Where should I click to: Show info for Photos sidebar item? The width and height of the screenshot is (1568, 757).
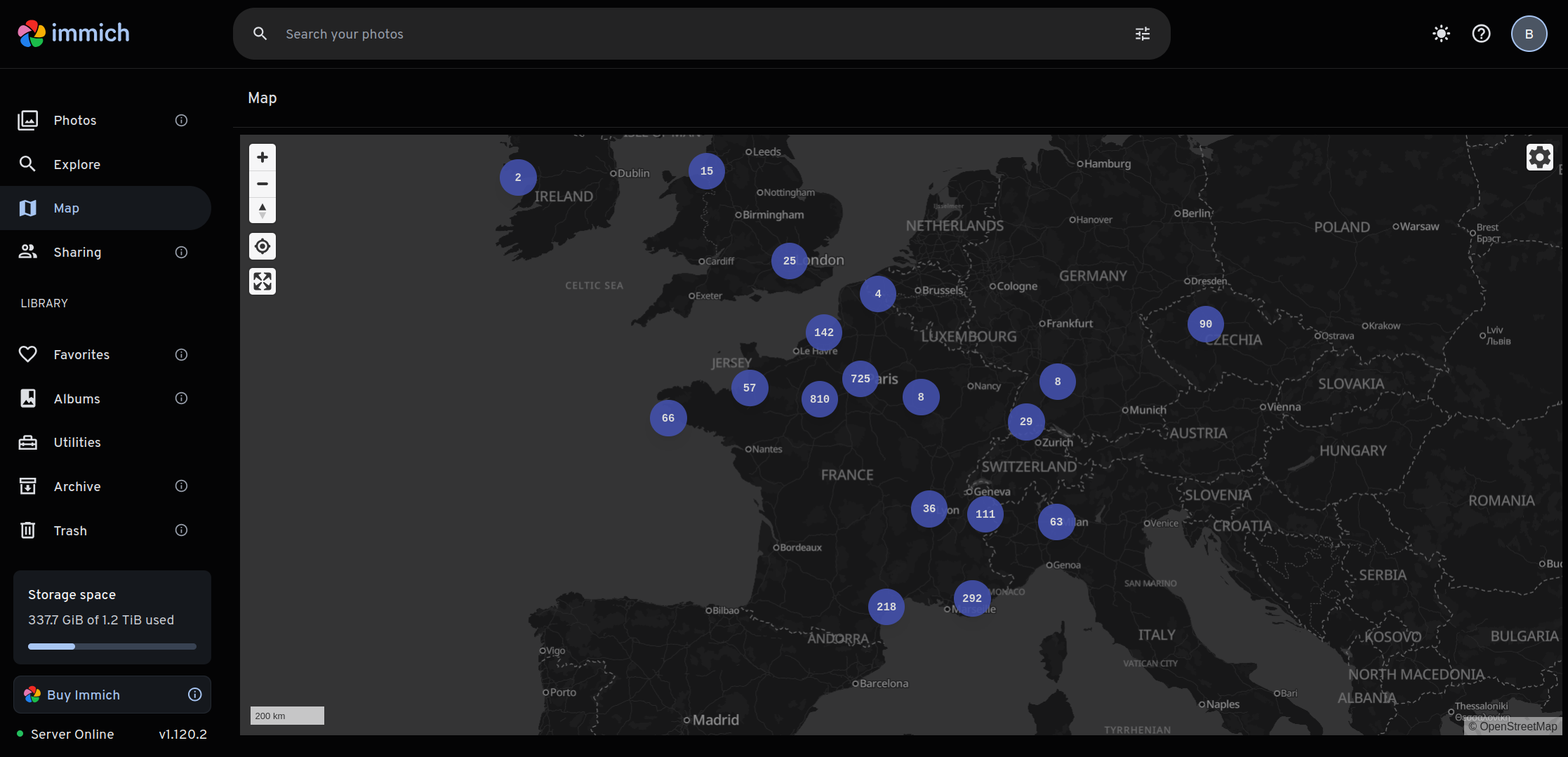tap(181, 121)
